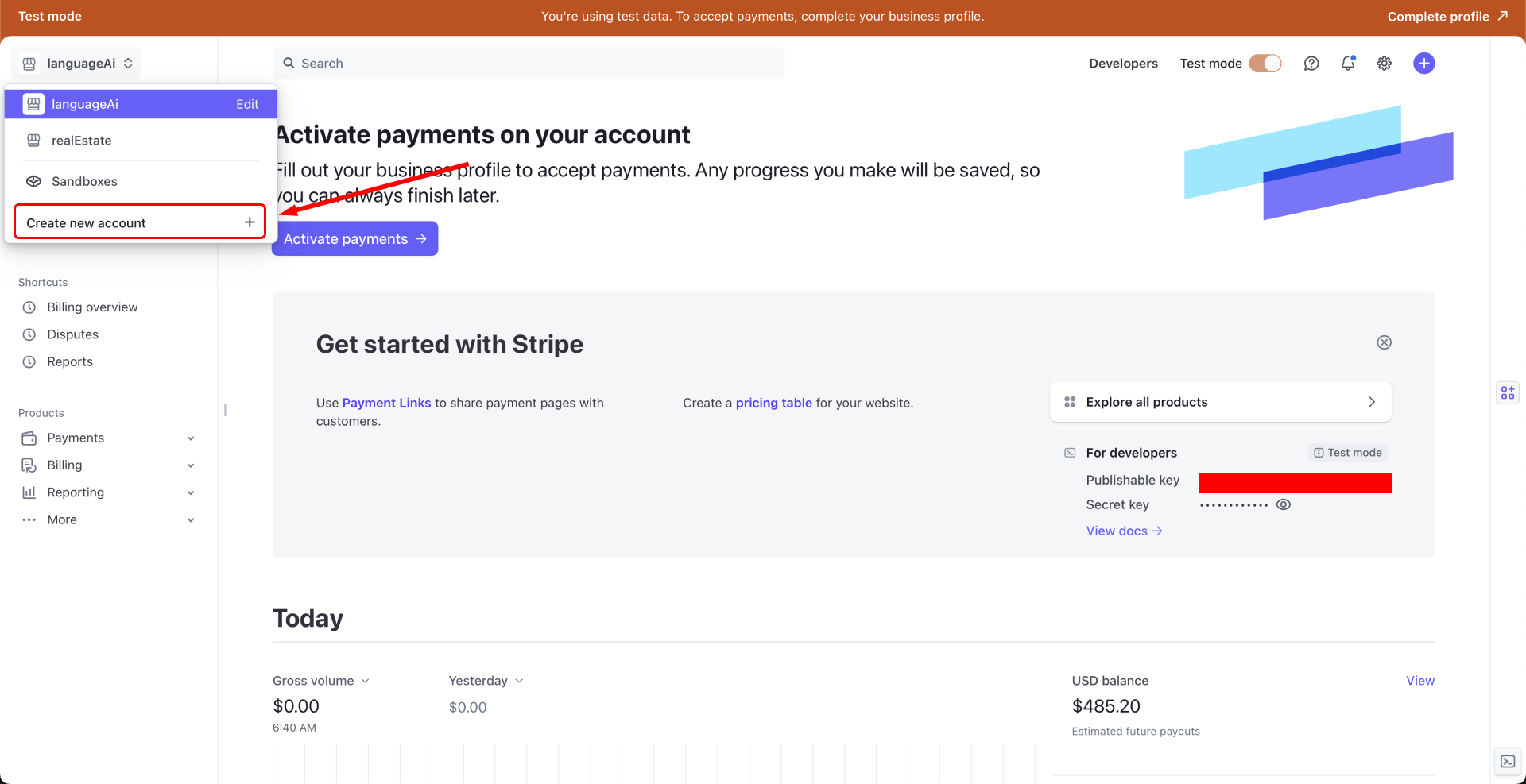Screen dimensions: 1526x784
Task: Open the Gross volume dropdown
Action: coord(321,681)
